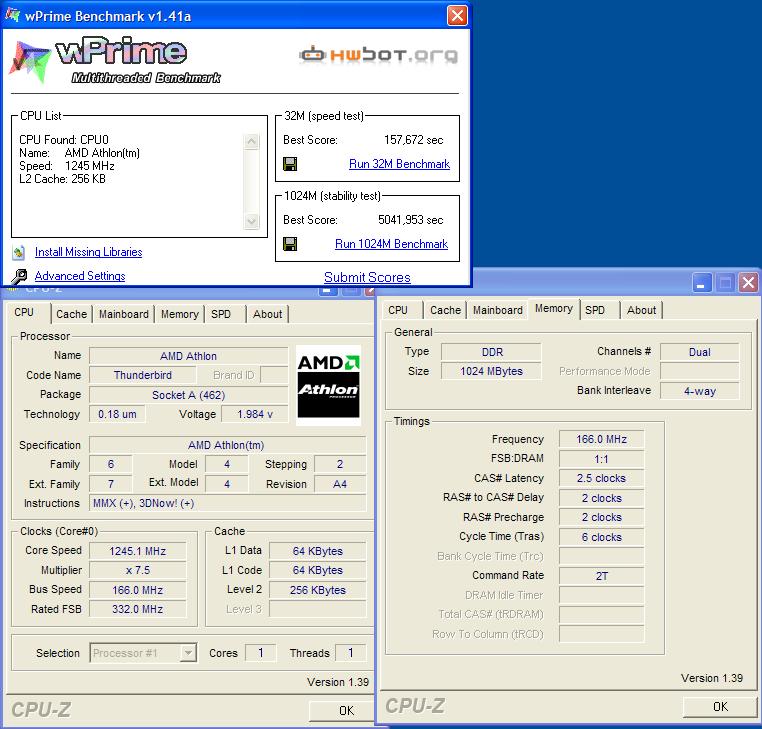Click the Channels # value Dual
This screenshot has height=729, width=762.
click(699, 352)
